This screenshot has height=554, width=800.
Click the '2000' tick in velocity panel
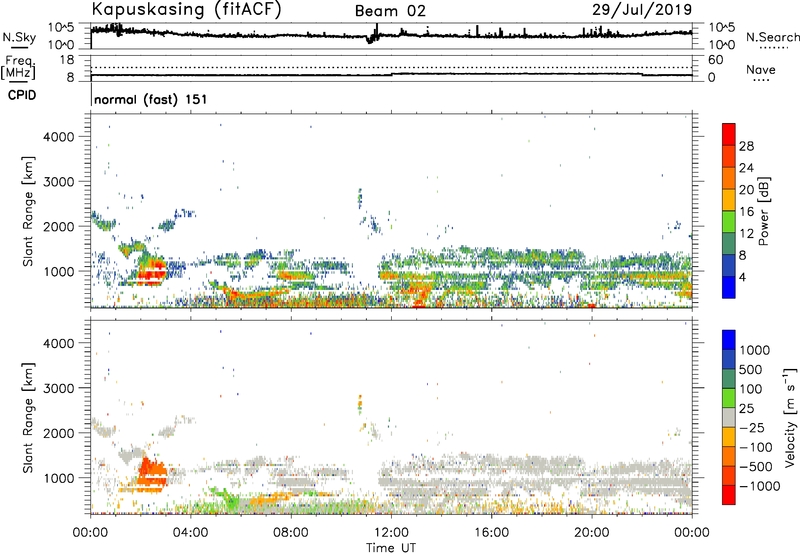59,433
